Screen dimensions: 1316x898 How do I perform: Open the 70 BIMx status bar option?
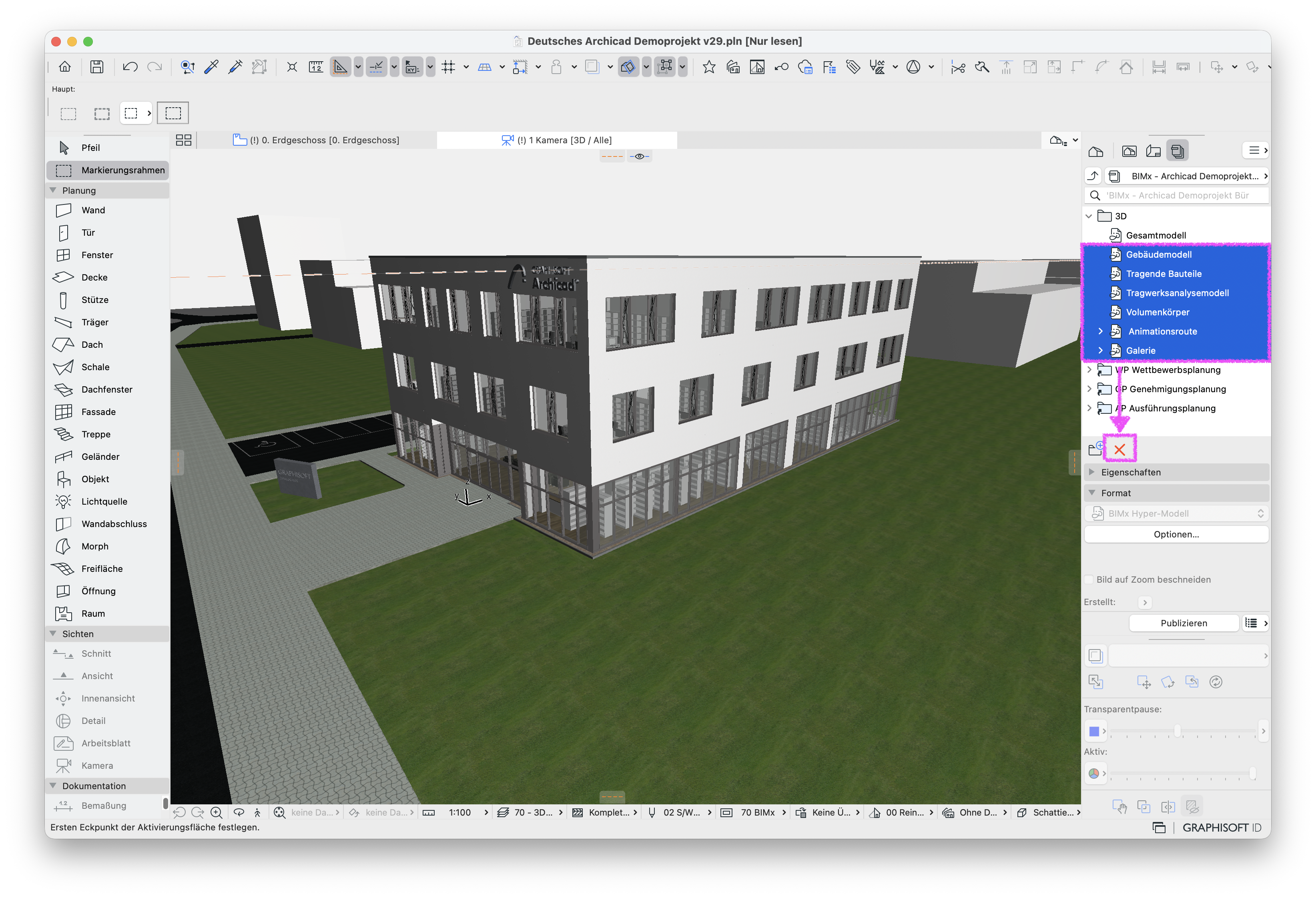coord(753,812)
